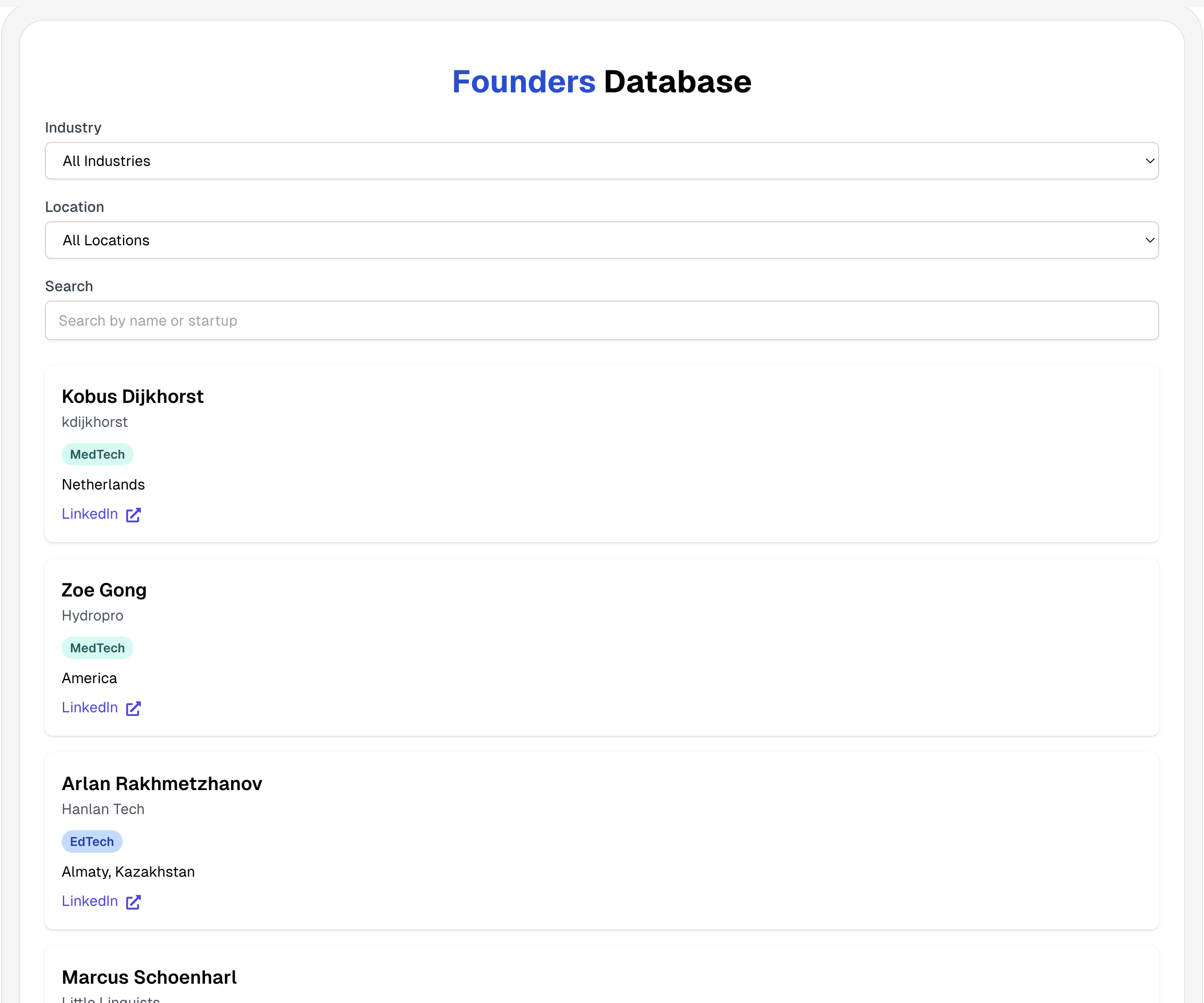Click the EdTech tag on Arlan Rakhmetzhanov
This screenshot has height=1003, width=1204.
92,841
